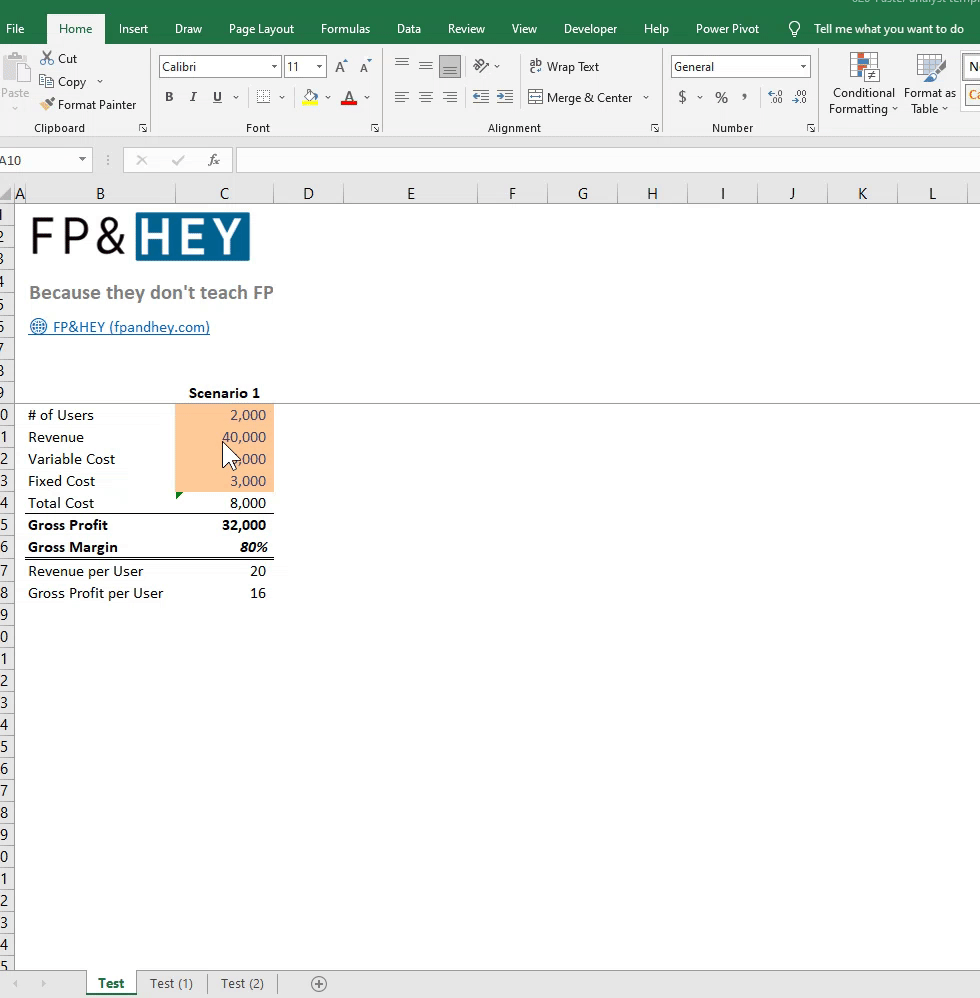Open the font name dropdown
Screen dimensions: 980x998
(x=272, y=66)
